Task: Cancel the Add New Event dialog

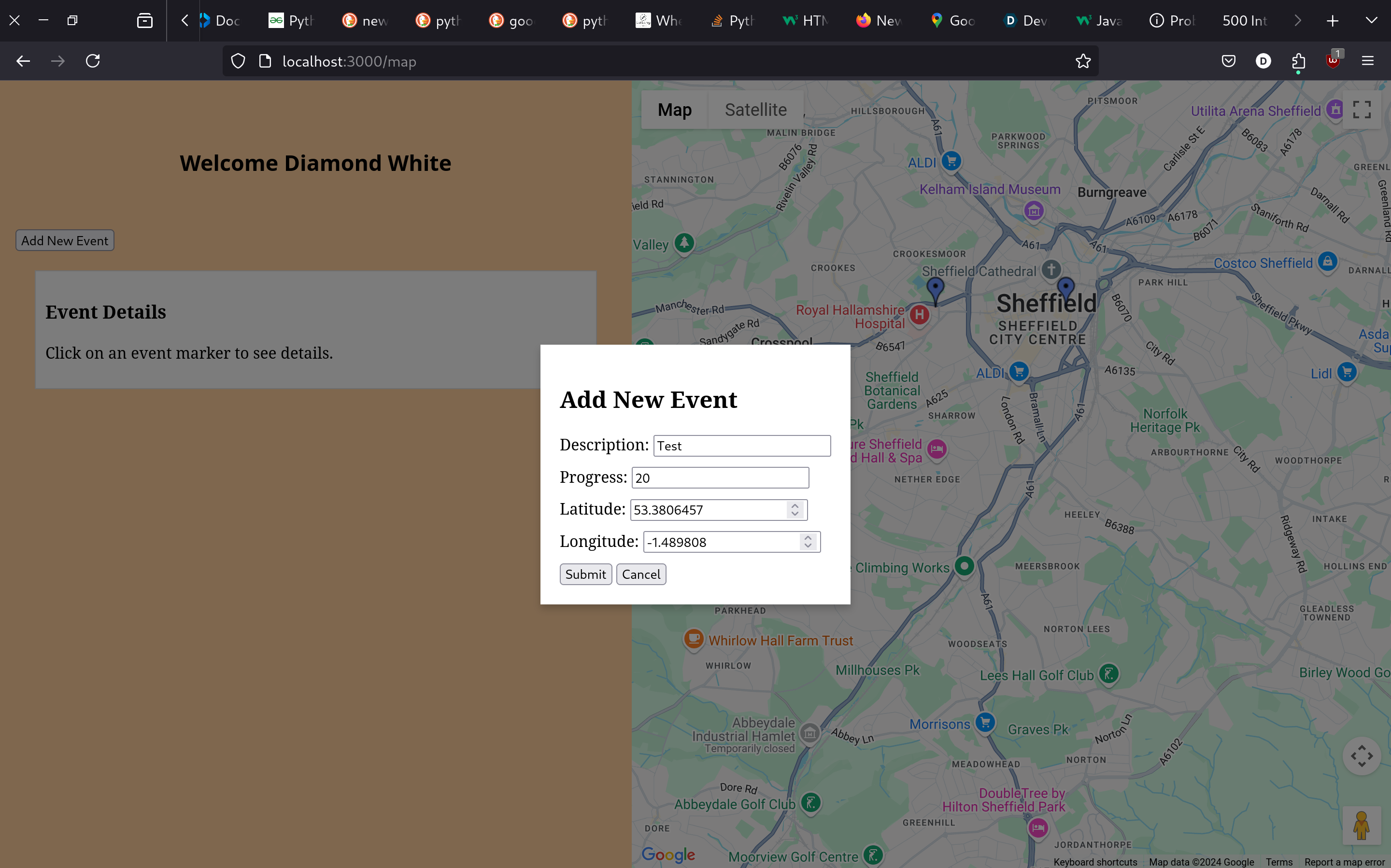Action: (641, 574)
